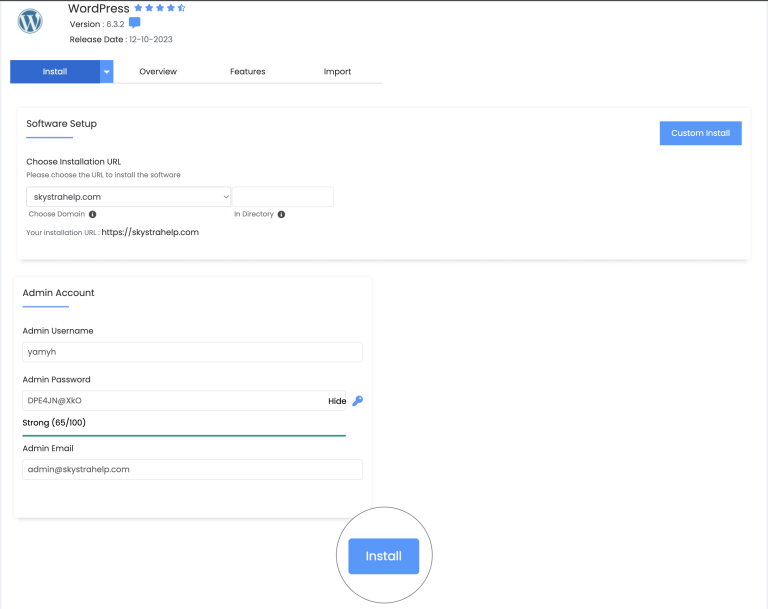
Task: Click the 'Admin Account' heading
Action: 58,292
